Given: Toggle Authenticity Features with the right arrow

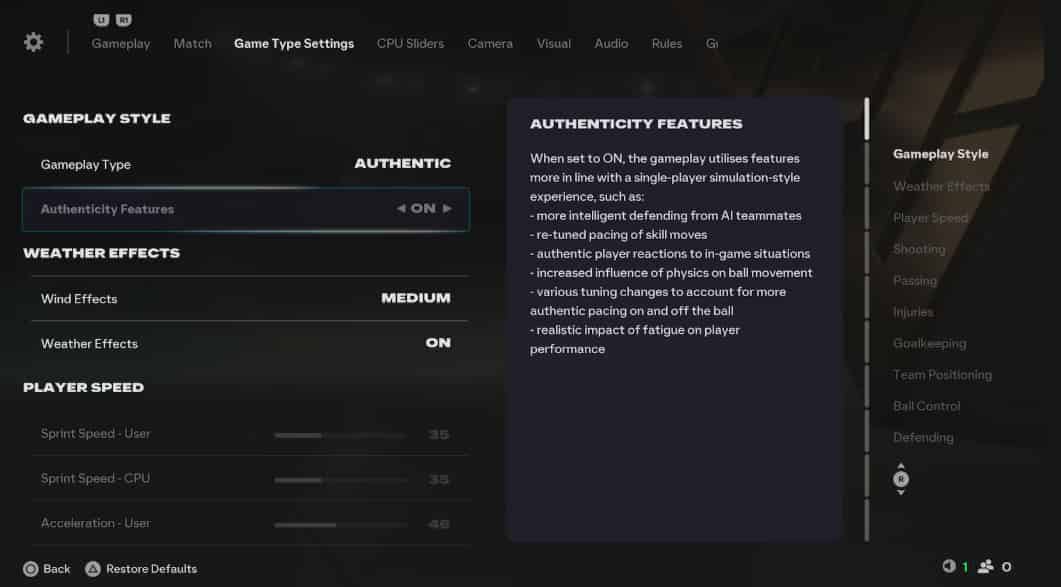Looking at the screenshot, I should pos(447,209).
